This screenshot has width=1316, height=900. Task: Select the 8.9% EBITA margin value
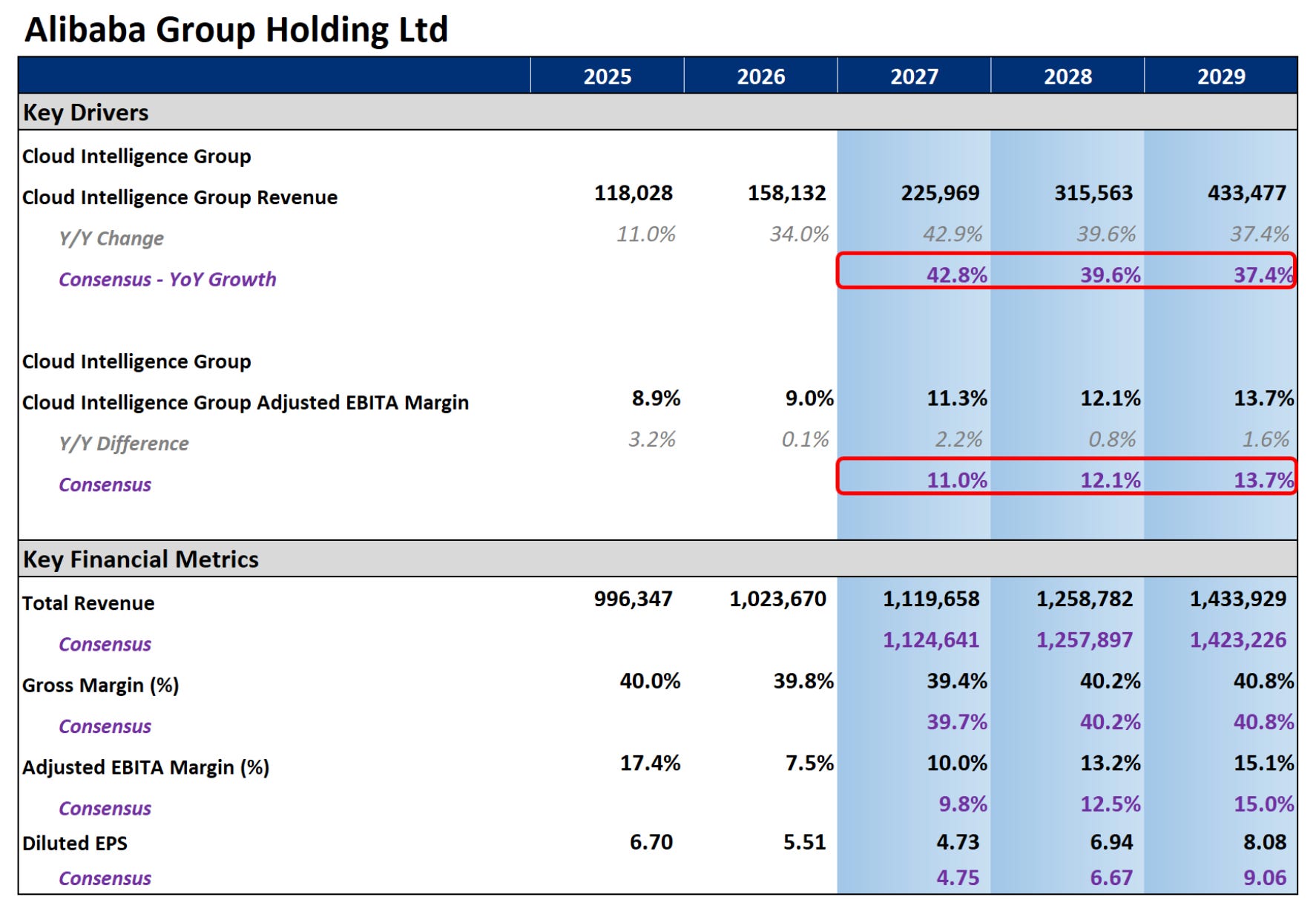point(657,398)
